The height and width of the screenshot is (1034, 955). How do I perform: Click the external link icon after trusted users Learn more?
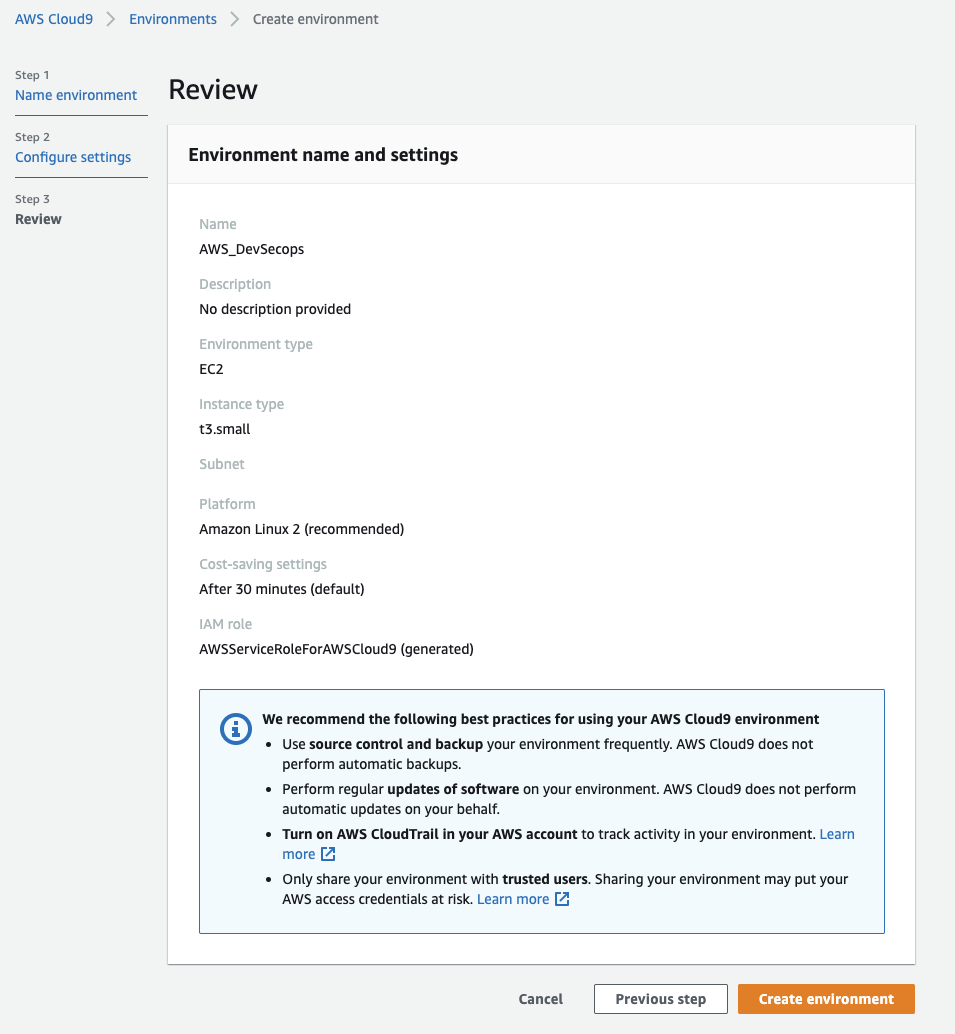pyautogui.click(x=560, y=899)
